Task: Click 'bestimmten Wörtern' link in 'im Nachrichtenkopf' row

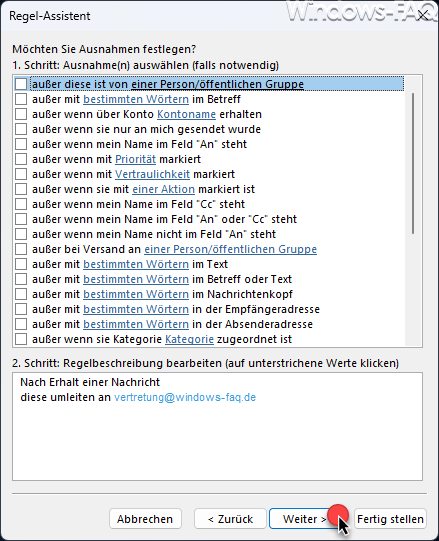Action: [136, 294]
